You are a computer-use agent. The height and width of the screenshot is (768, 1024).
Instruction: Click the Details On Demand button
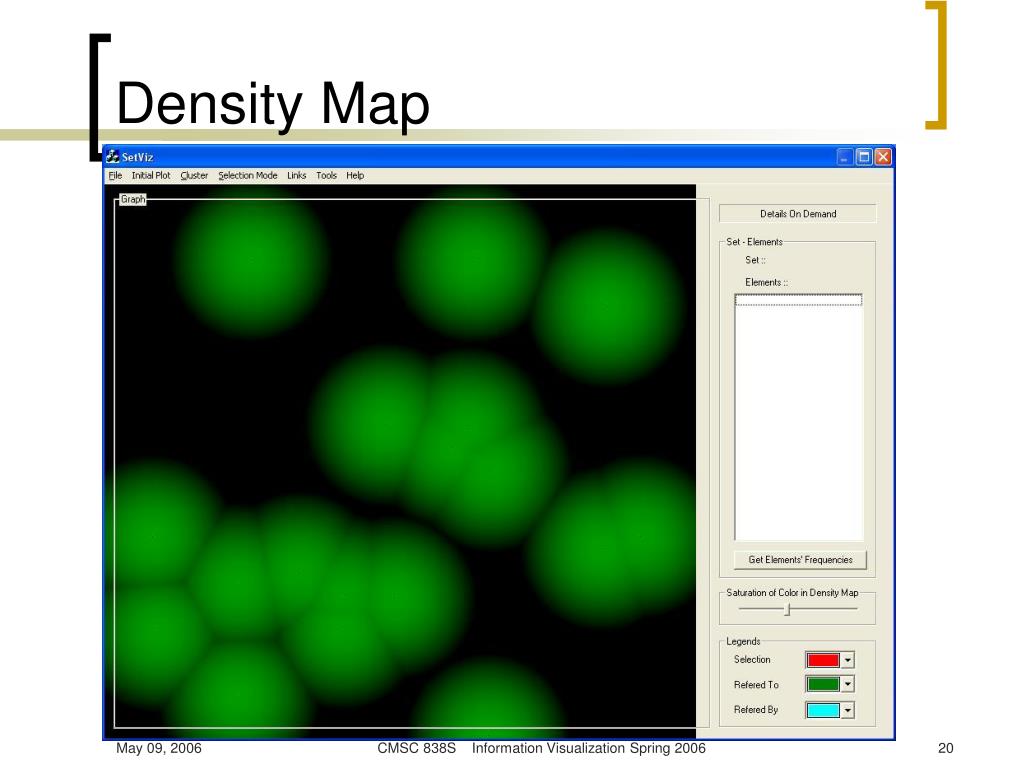(797, 214)
